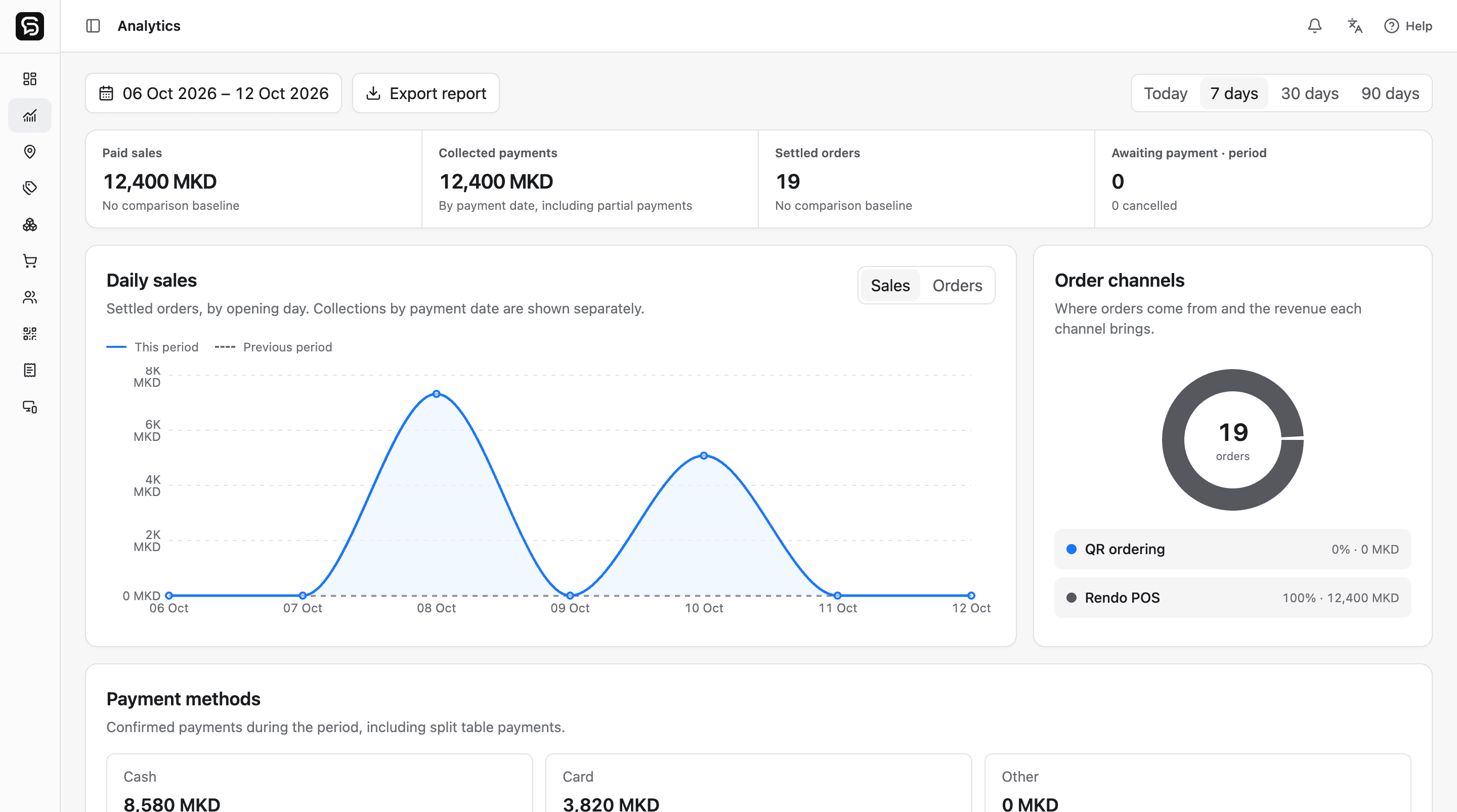Open the location pin icon in sidebar

coord(29,152)
